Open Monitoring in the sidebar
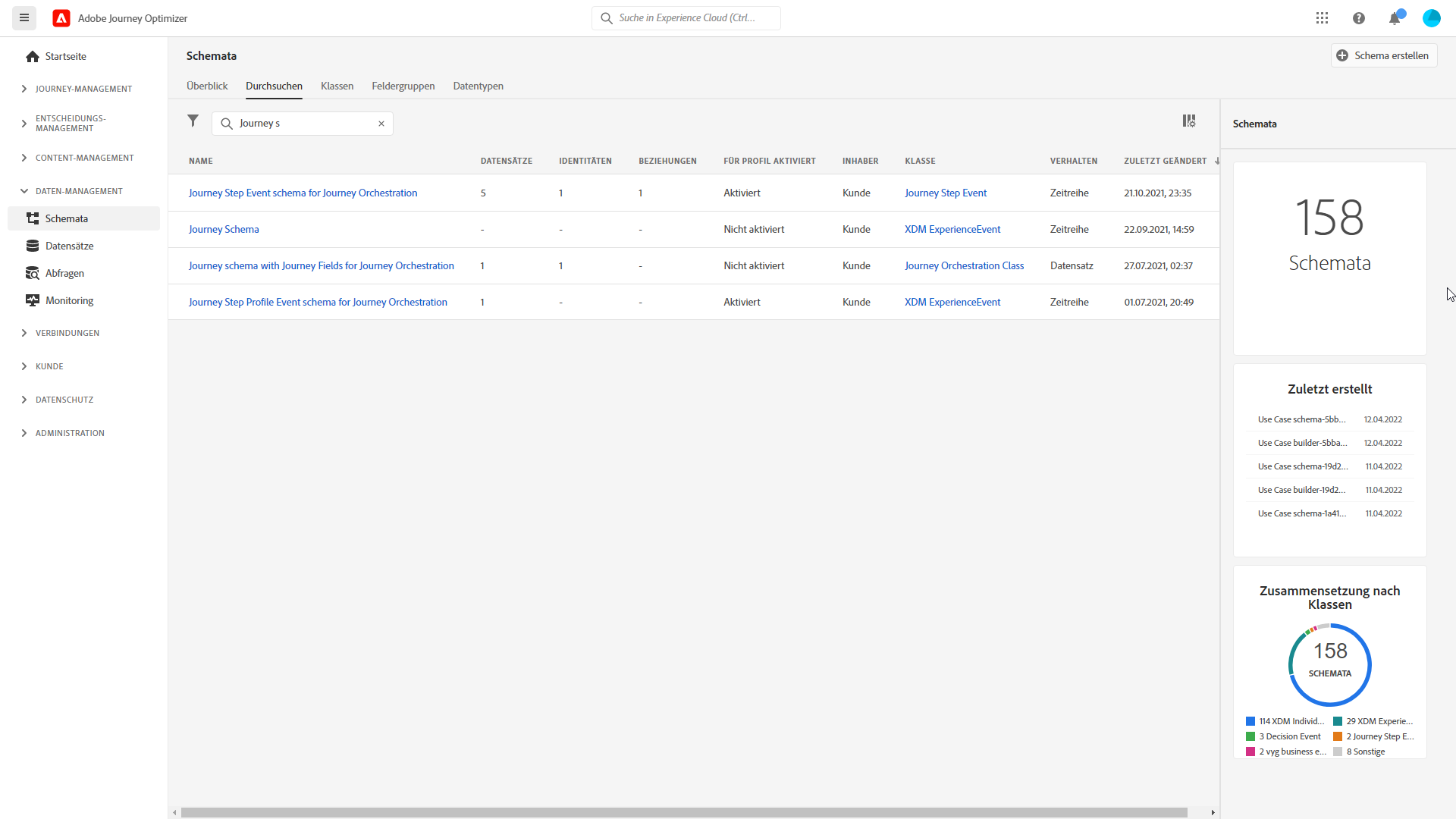The width and height of the screenshot is (1456, 819). click(x=69, y=300)
